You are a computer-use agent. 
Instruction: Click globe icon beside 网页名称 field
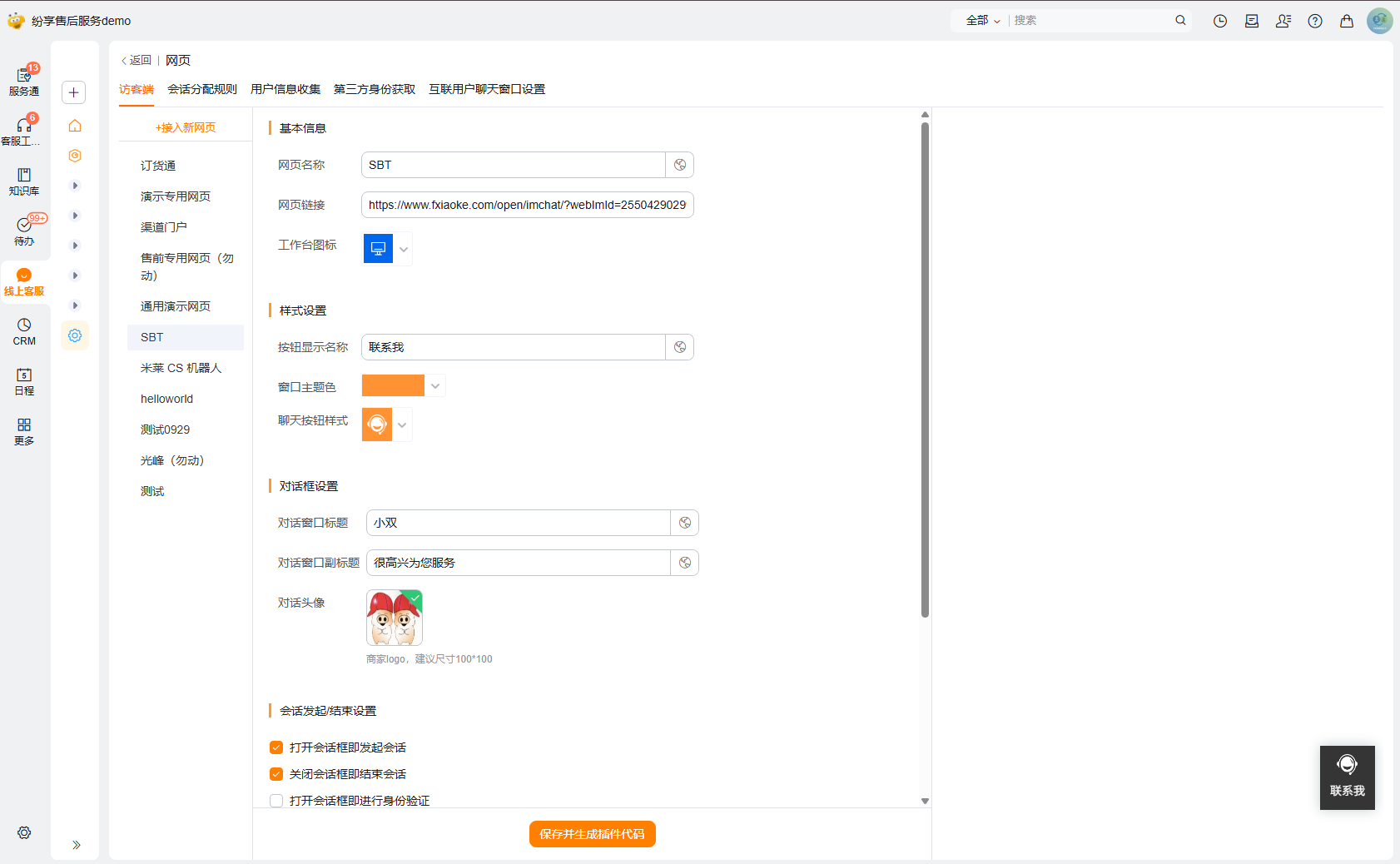click(680, 165)
